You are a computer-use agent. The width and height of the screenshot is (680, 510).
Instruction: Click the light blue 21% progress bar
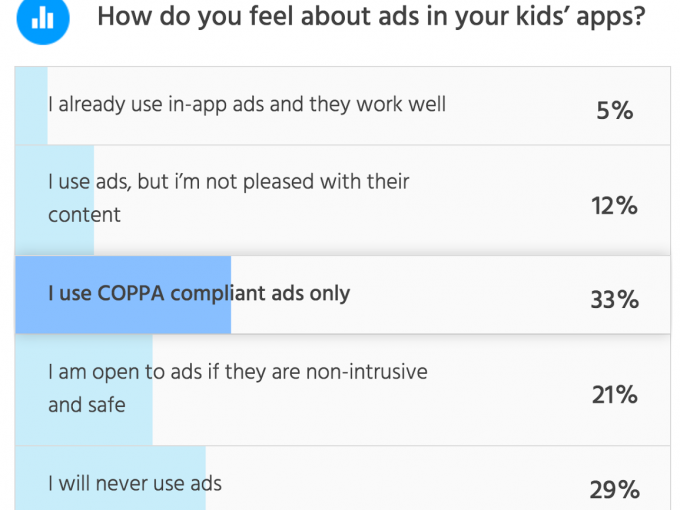(84, 390)
